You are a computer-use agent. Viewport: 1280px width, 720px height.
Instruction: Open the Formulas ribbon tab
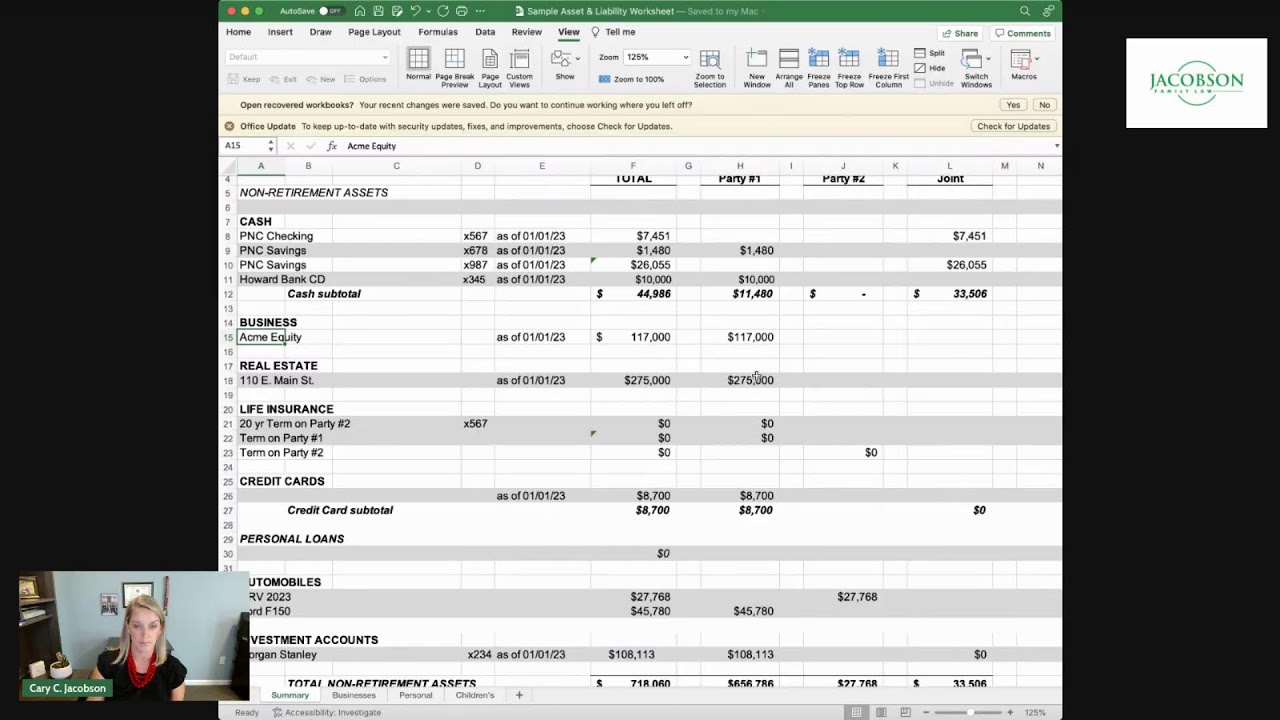[x=438, y=32]
